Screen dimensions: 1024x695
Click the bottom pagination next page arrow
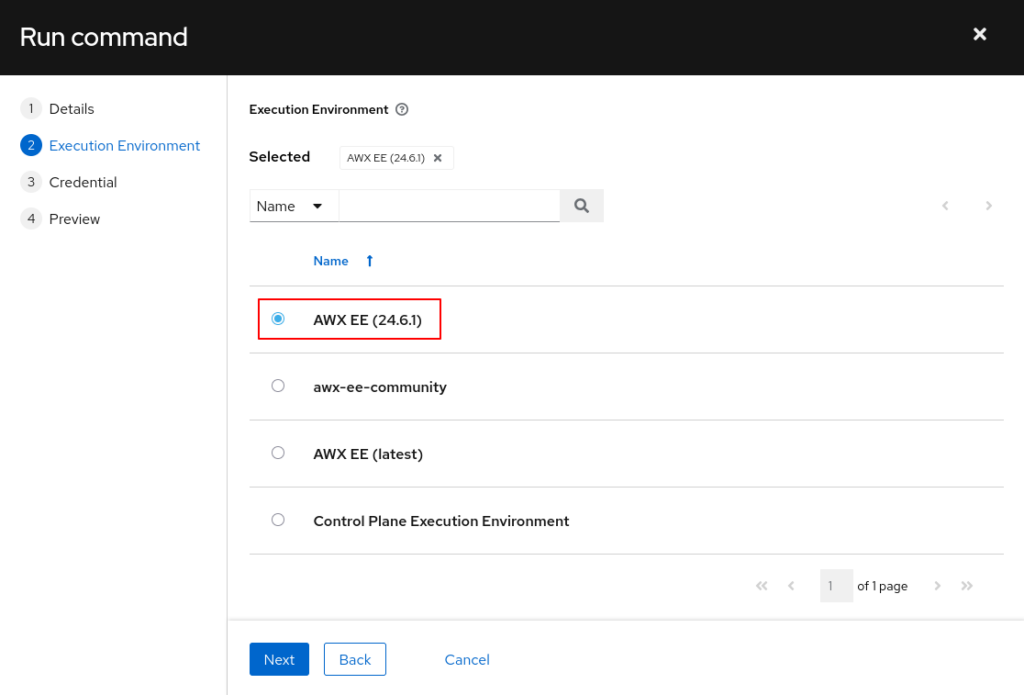click(x=937, y=586)
